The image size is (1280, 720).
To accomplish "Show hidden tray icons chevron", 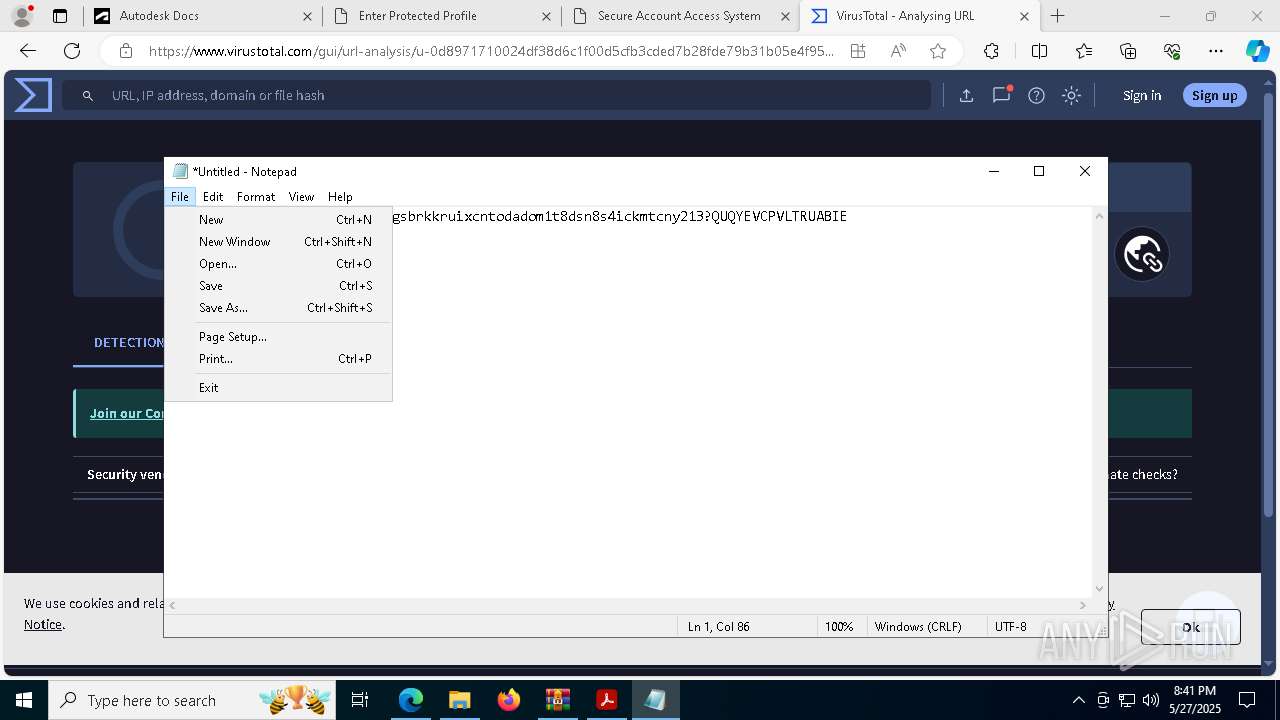I will click(1078, 700).
